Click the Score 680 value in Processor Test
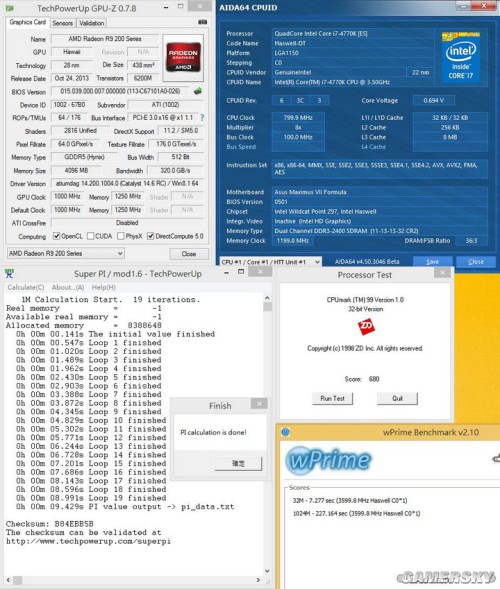This screenshot has width=500, height=589. pyautogui.click(x=374, y=379)
